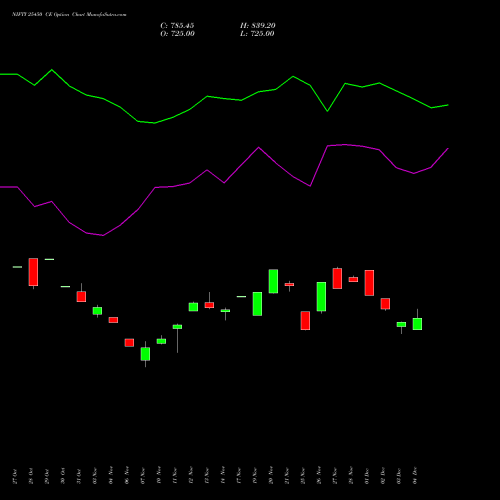Image resolution: width=500 pixels, height=500 pixels.
Task: Select the 04 Dec date label
Action: coord(415,476)
